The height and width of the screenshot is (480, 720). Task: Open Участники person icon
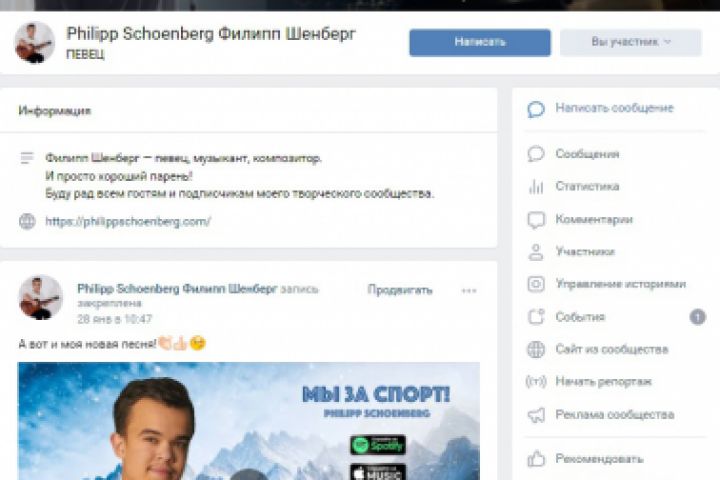coord(536,252)
